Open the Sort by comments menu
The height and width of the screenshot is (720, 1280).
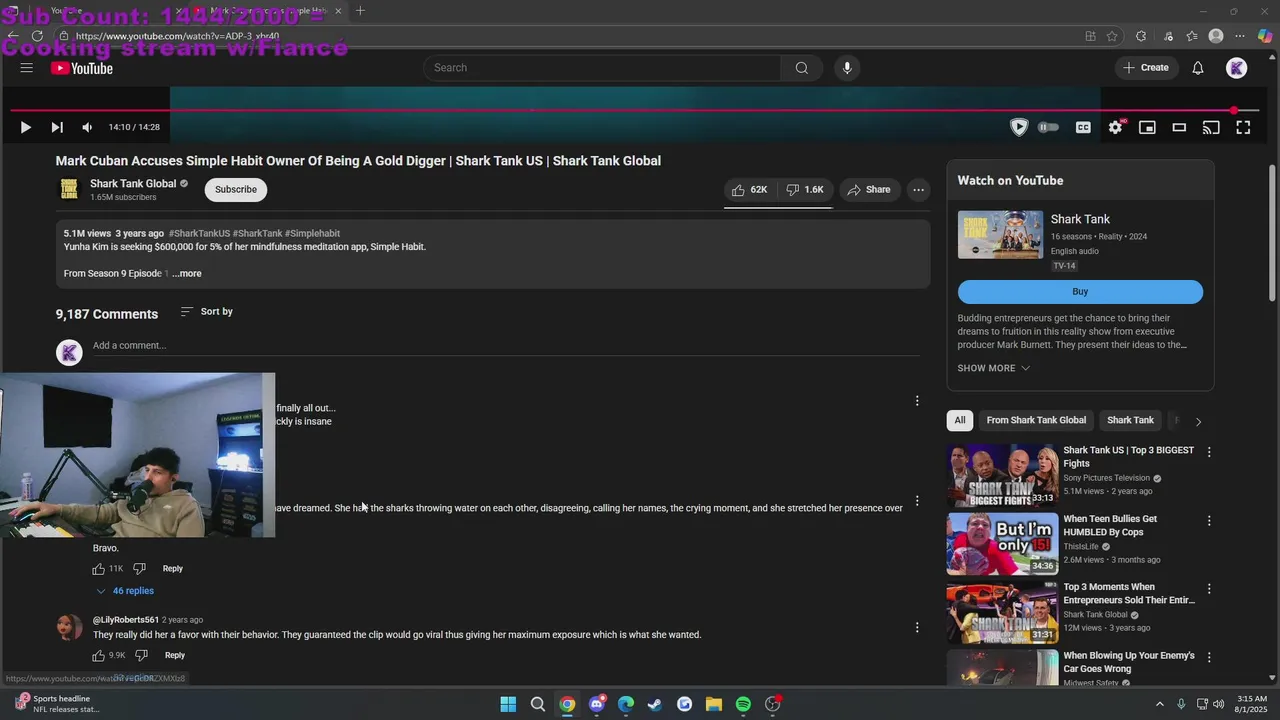[206, 312]
